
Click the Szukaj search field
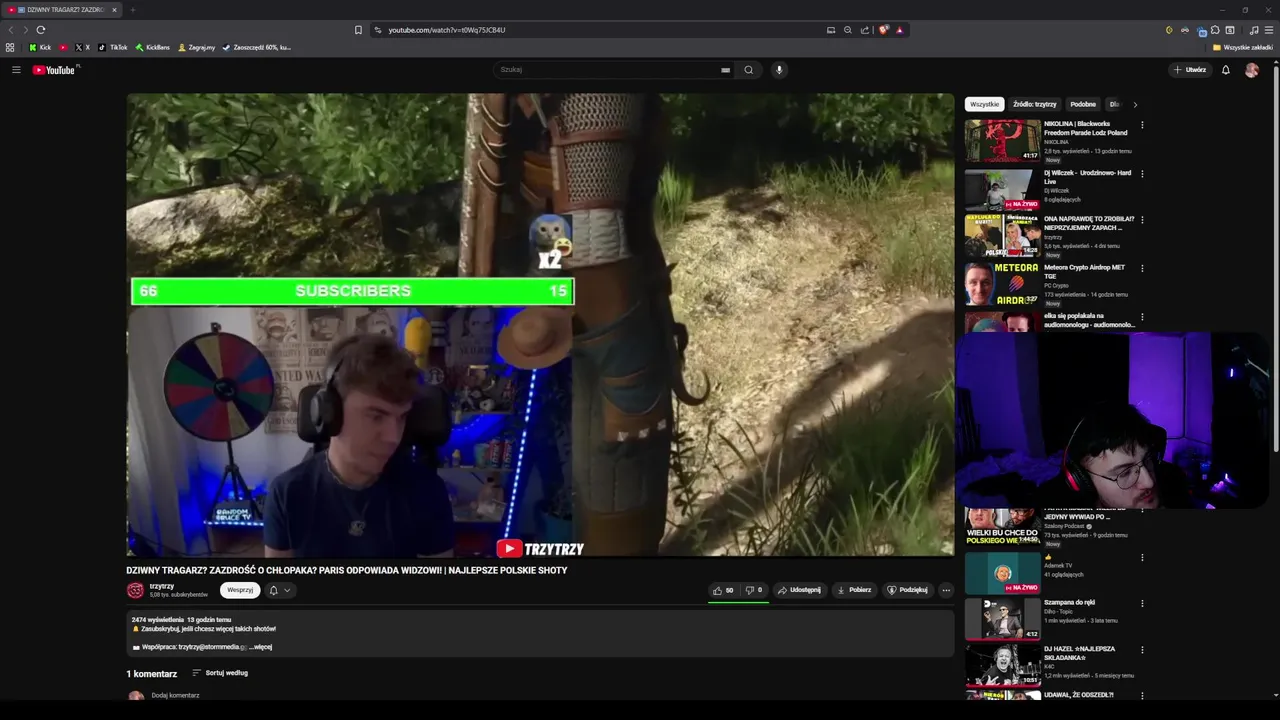[x=608, y=70]
